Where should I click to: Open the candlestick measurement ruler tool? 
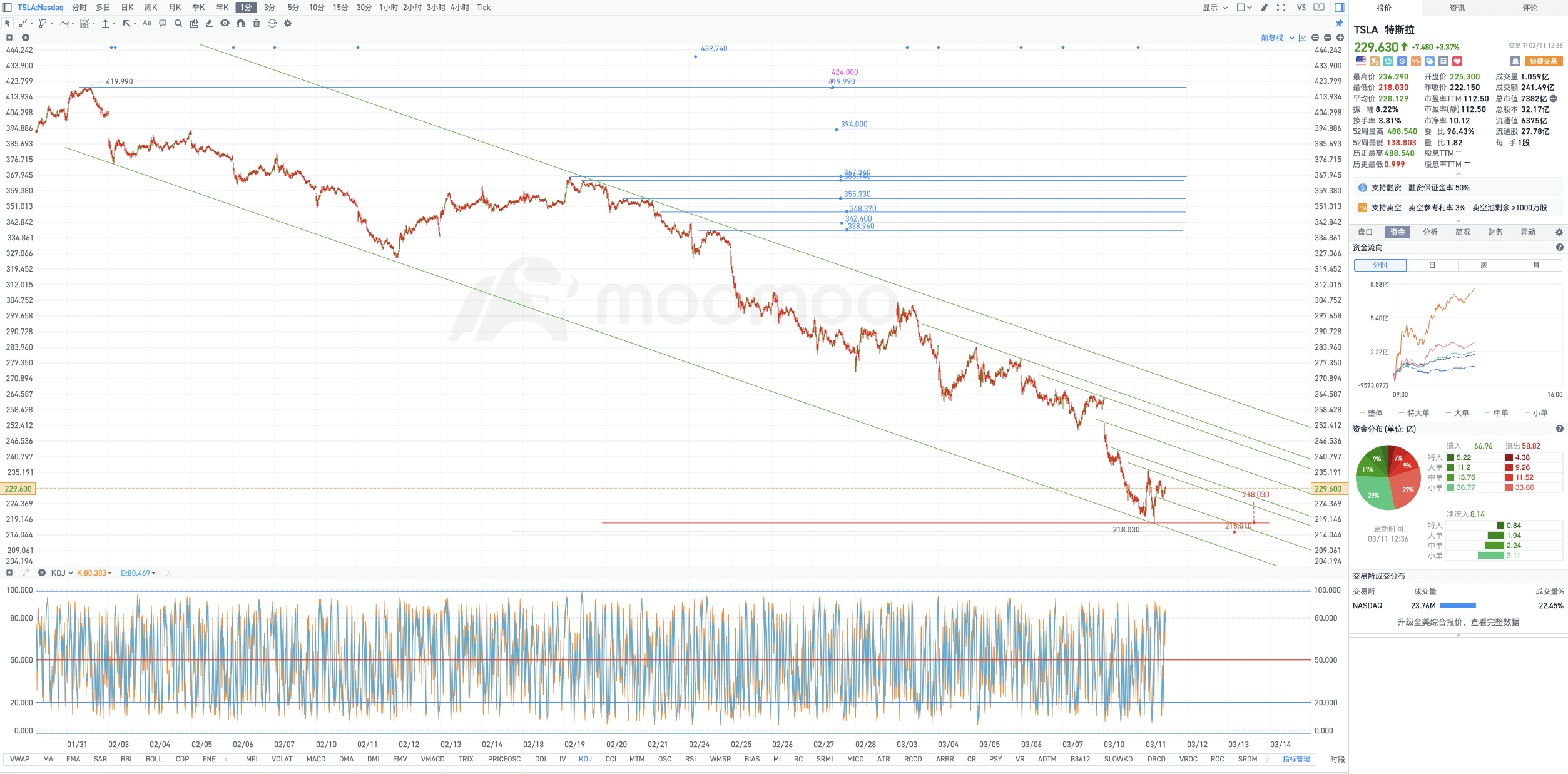tap(194, 23)
